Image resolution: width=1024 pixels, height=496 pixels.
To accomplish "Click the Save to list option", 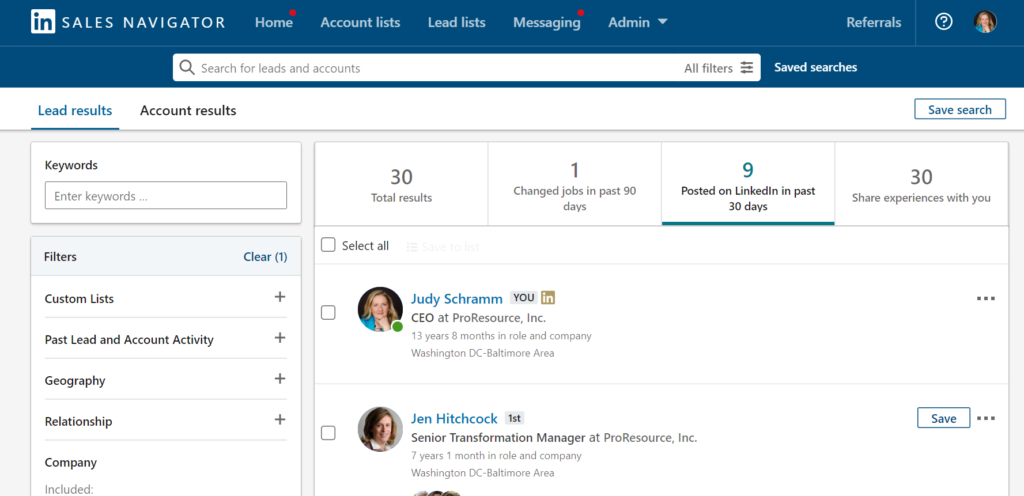I will point(443,247).
